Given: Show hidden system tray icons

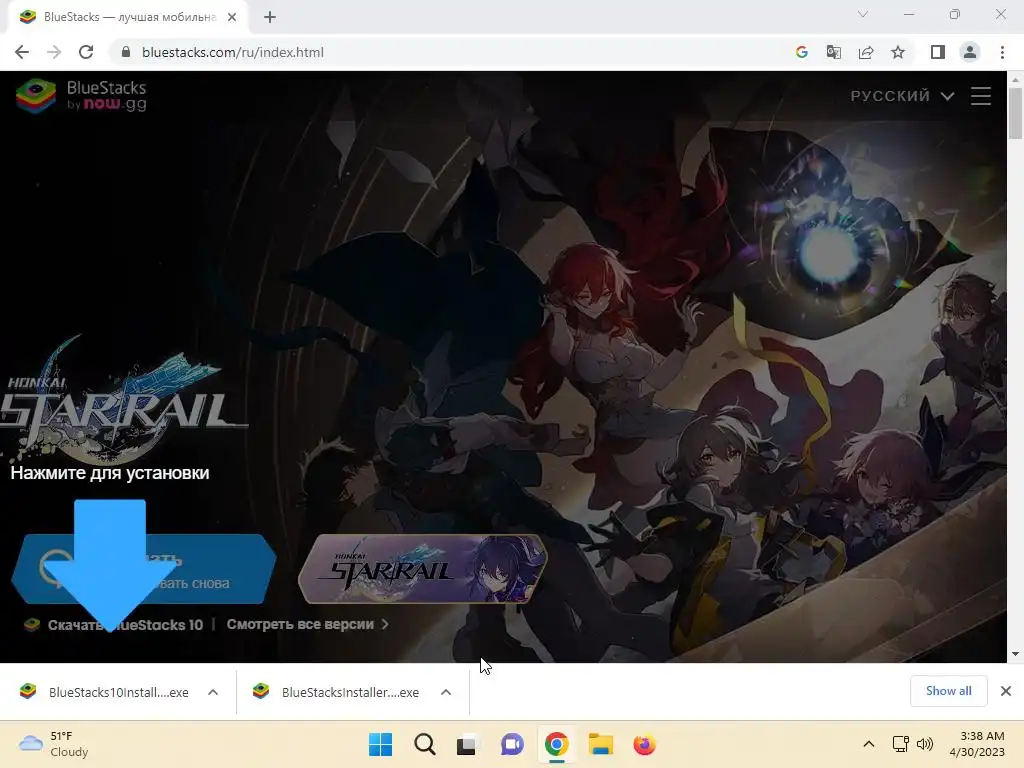Looking at the screenshot, I should (x=869, y=744).
